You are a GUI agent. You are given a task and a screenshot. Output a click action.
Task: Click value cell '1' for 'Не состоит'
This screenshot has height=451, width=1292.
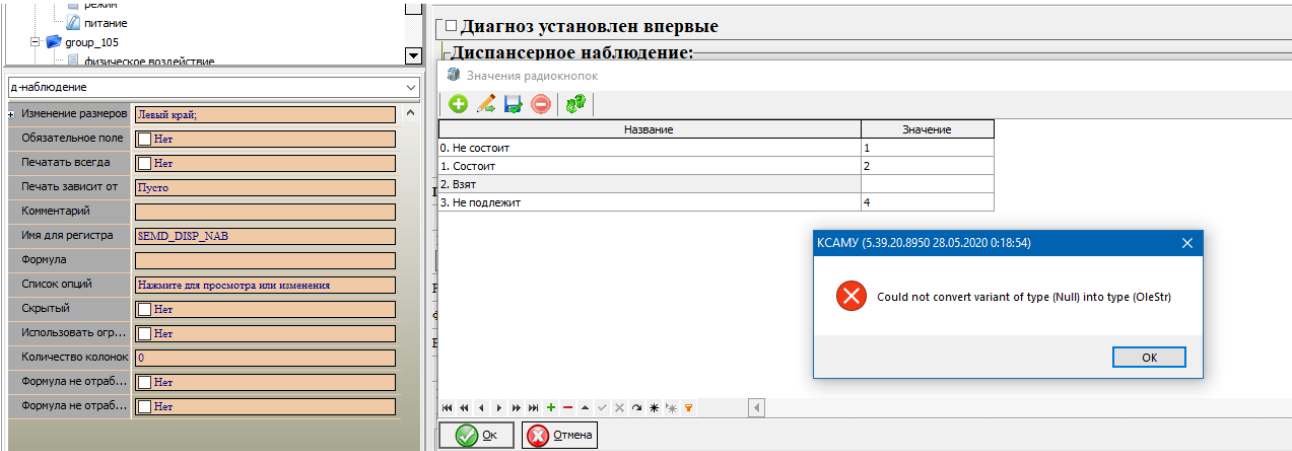(927, 147)
